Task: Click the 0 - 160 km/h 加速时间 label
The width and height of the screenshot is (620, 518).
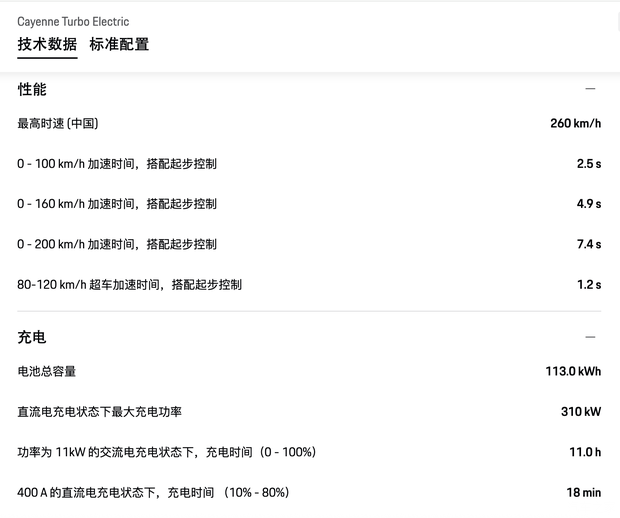Action: coord(117,204)
